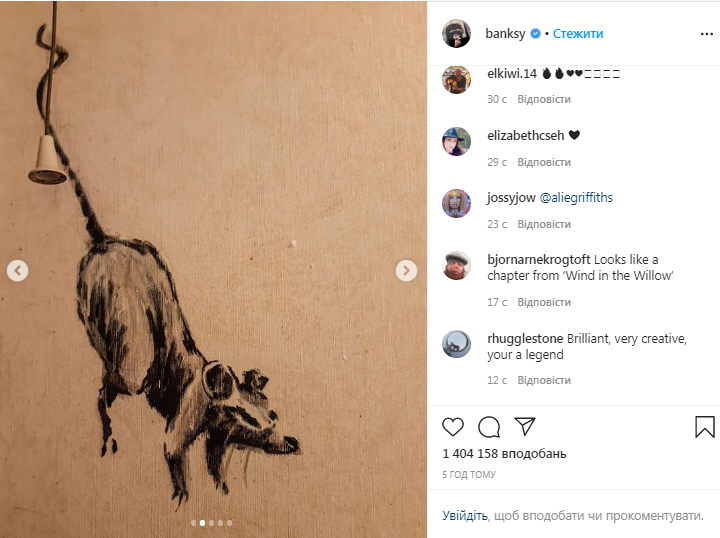720x538 pixels.
Task: Save the post with the bookmark icon
Action: click(705, 427)
